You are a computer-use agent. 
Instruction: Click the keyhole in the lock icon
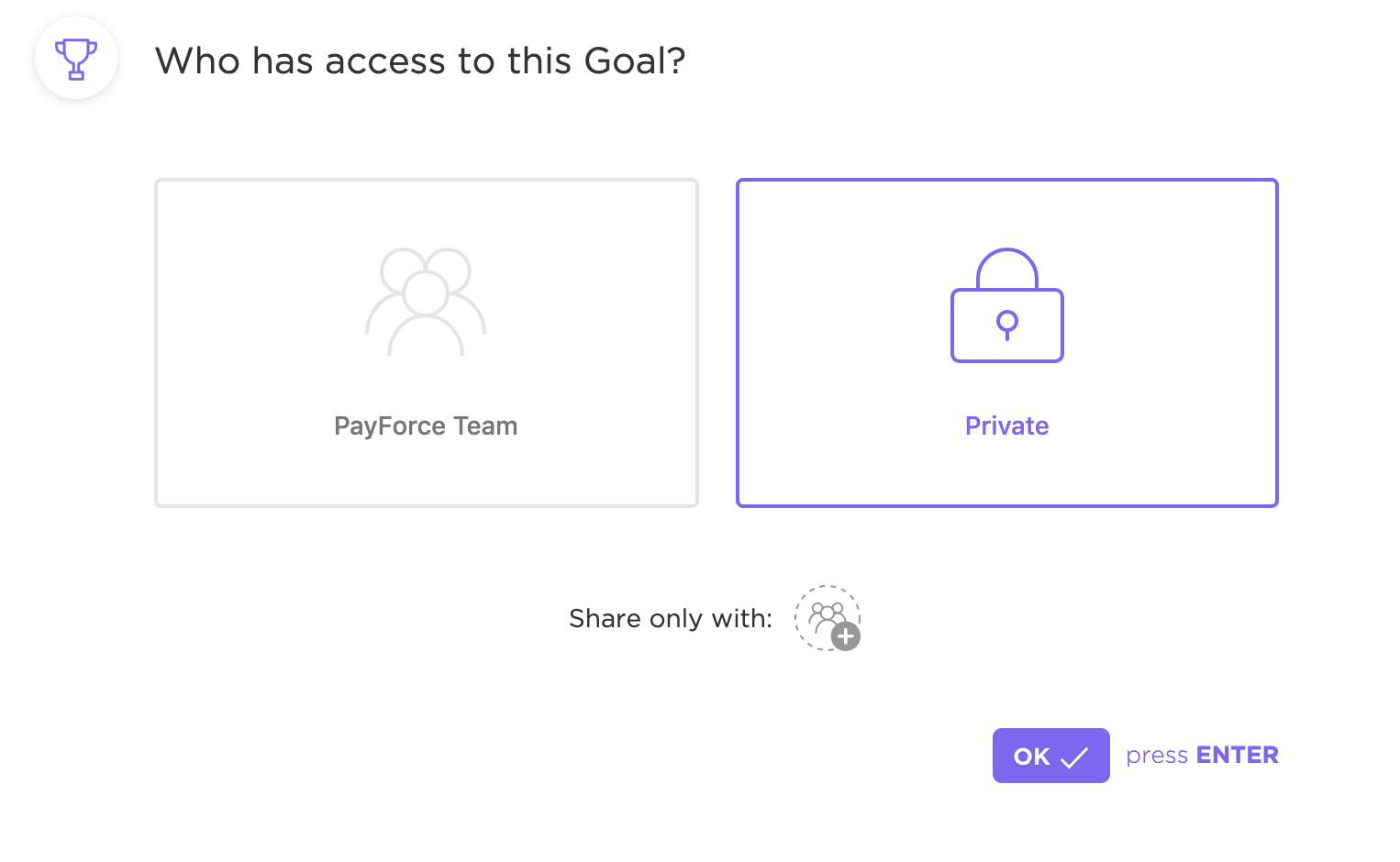pos(1007,324)
